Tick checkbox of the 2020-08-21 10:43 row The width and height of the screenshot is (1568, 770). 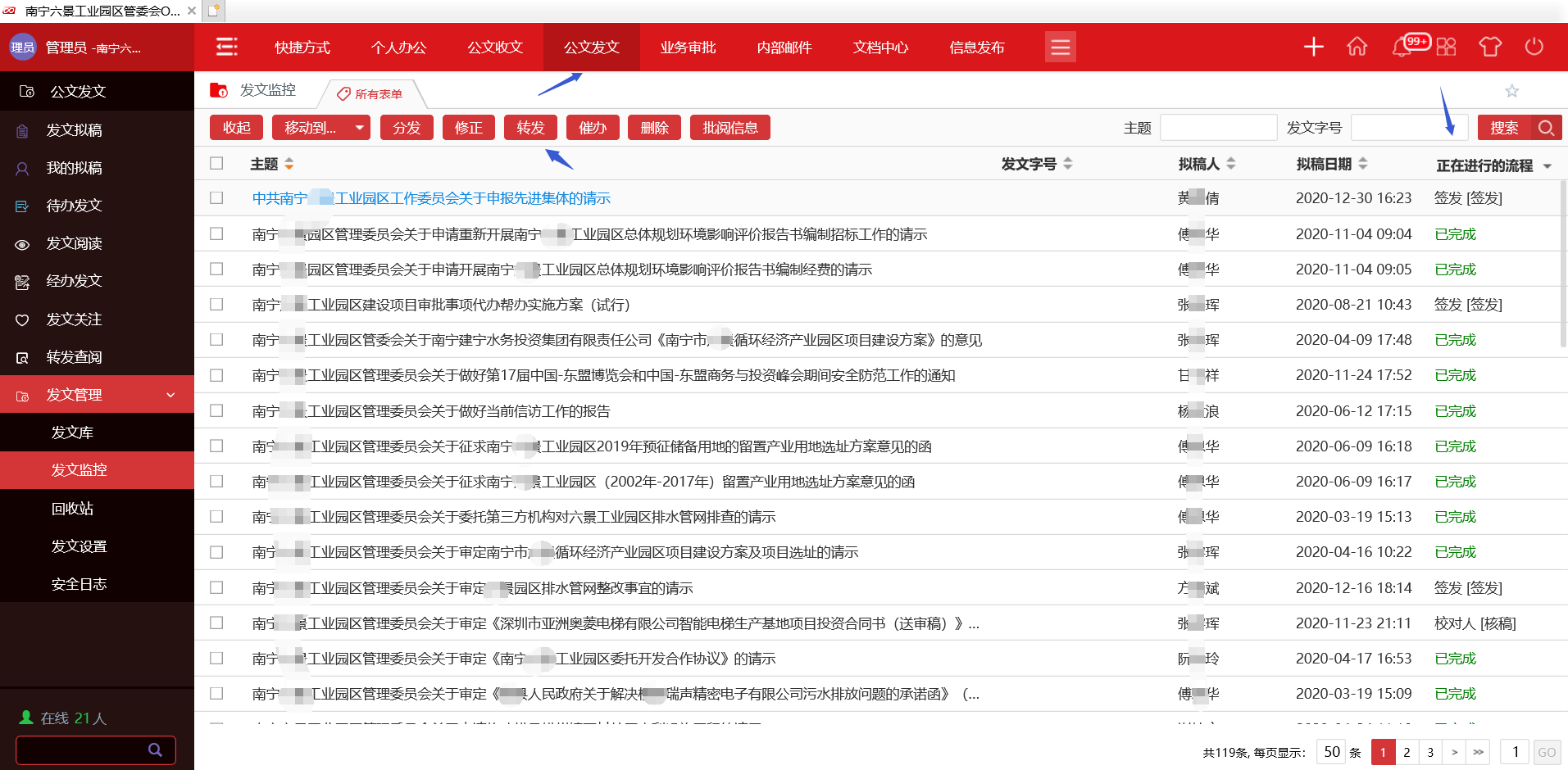pos(216,304)
